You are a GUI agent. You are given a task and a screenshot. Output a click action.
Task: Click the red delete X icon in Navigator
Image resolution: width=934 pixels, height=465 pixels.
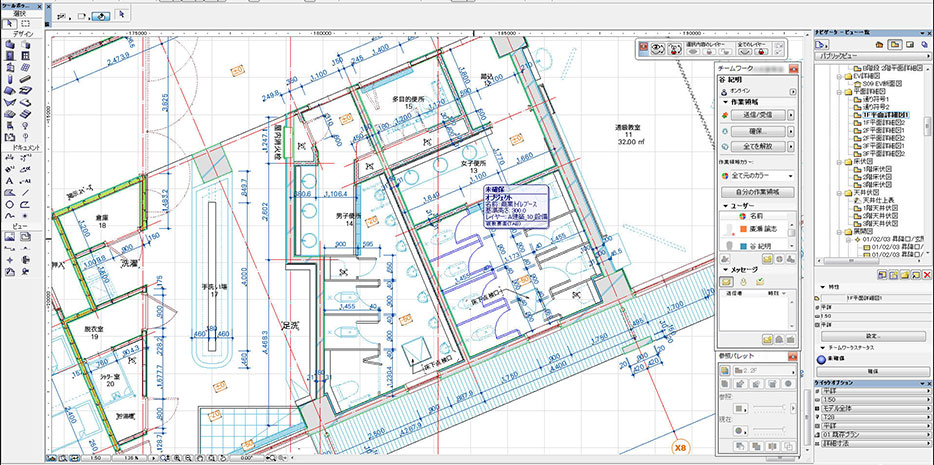coord(927,275)
